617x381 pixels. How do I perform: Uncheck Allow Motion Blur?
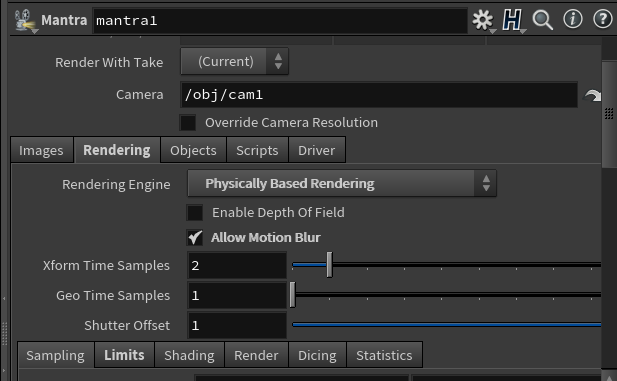click(195, 238)
